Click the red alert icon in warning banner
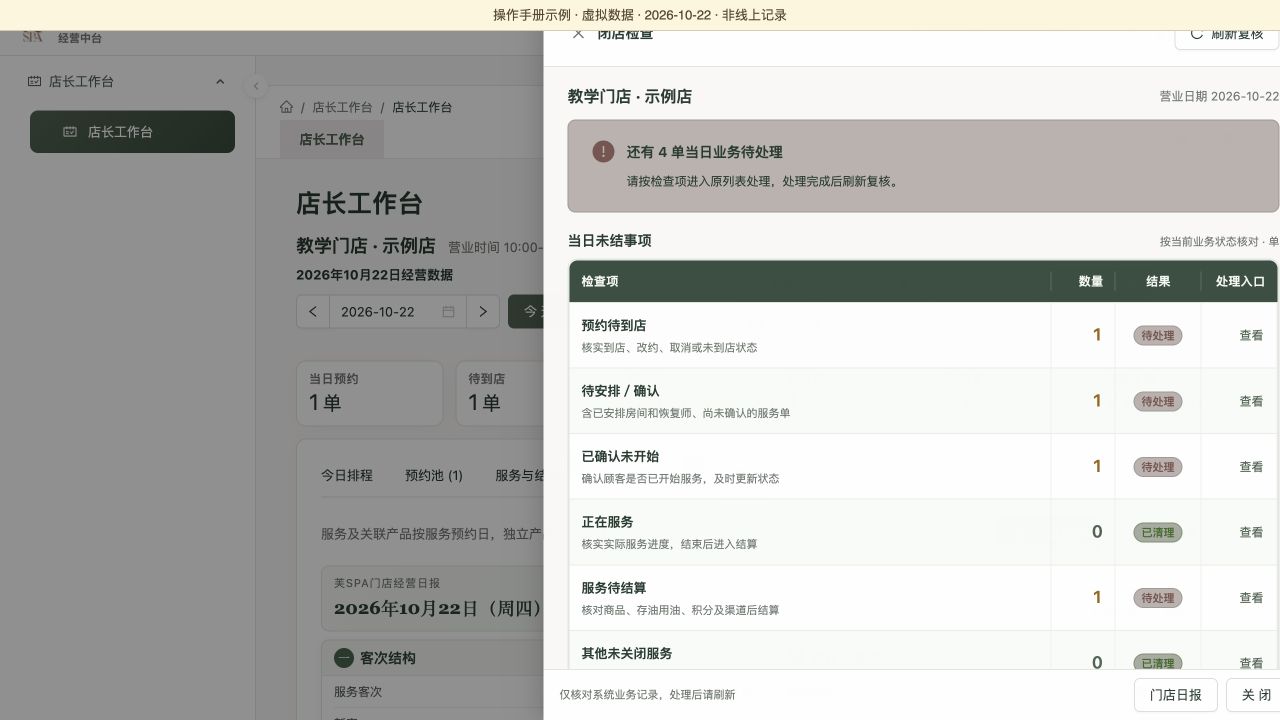Image resolution: width=1280 pixels, height=720 pixels. (x=603, y=151)
